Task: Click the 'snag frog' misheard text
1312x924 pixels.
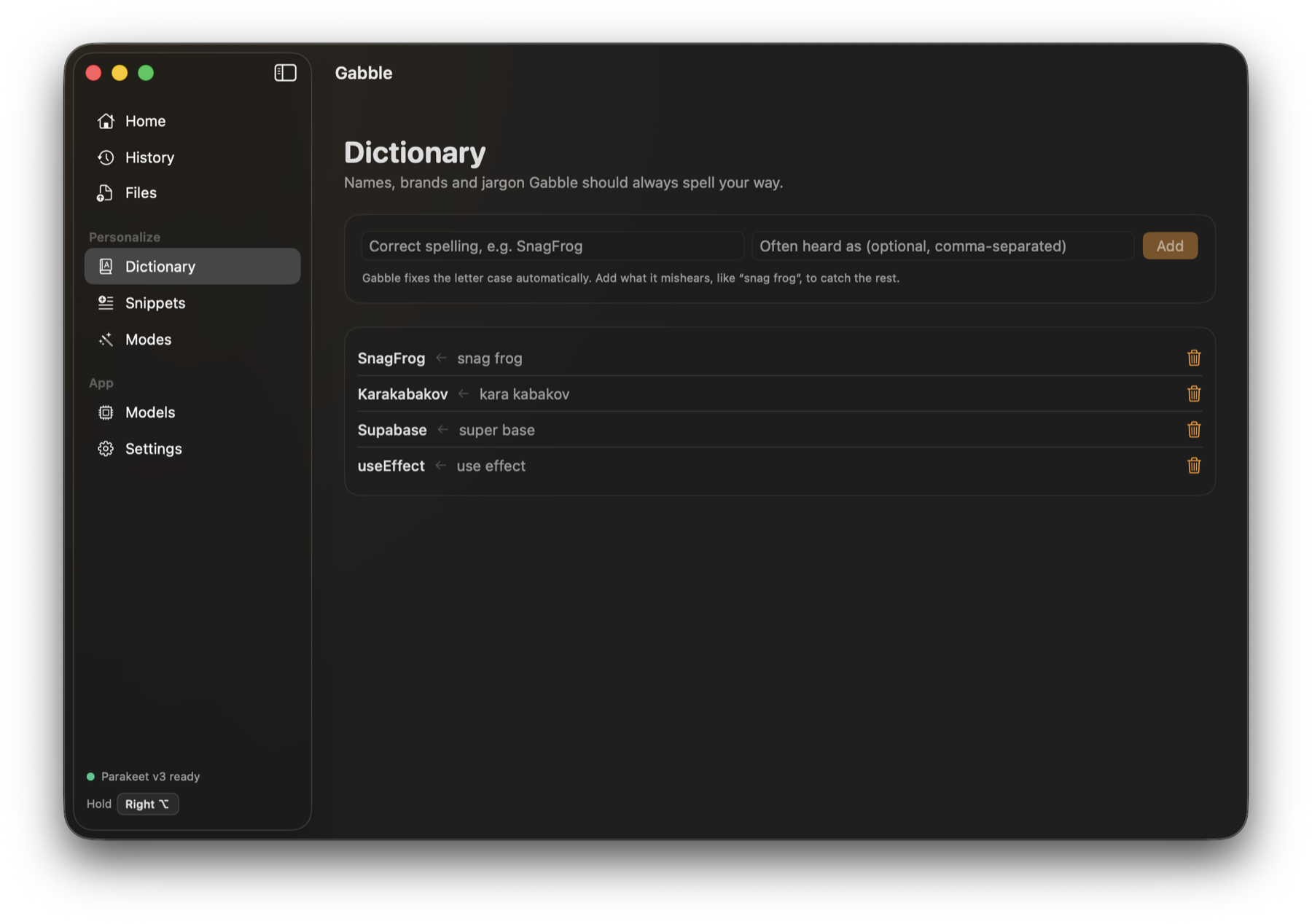Action: (x=490, y=359)
